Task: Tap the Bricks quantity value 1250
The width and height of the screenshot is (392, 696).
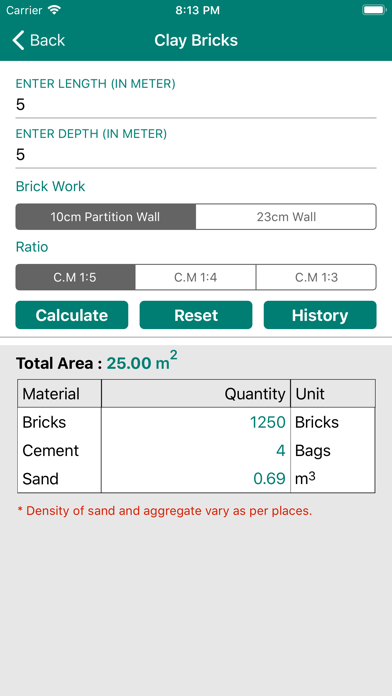Action: point(268,423)
